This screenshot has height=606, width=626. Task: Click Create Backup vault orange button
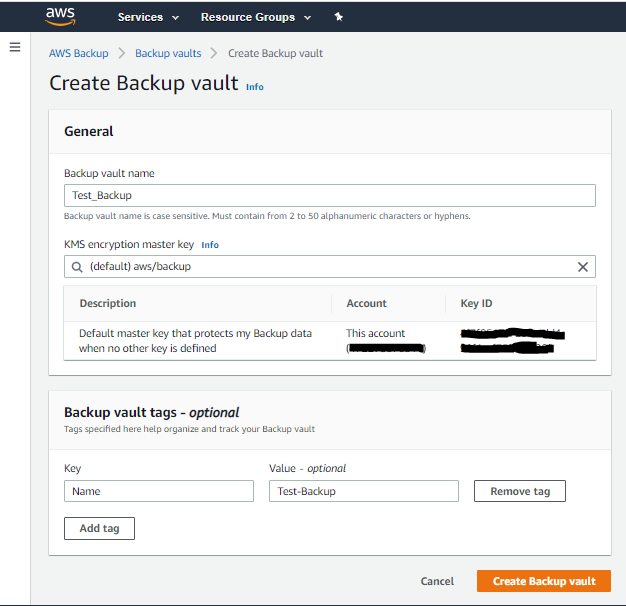(x=544, y=581)
